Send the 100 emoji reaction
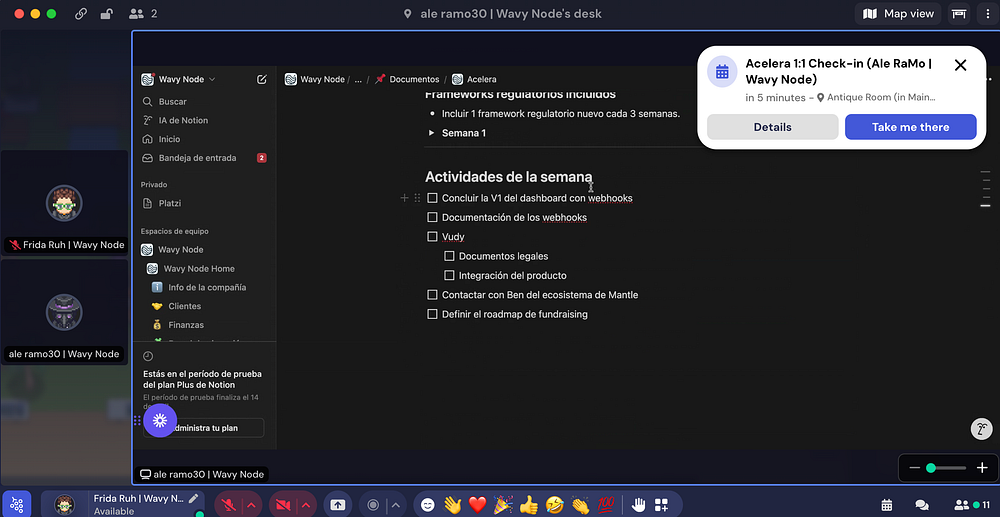Screen dimensions: 1000x517 tap(606, 505)
